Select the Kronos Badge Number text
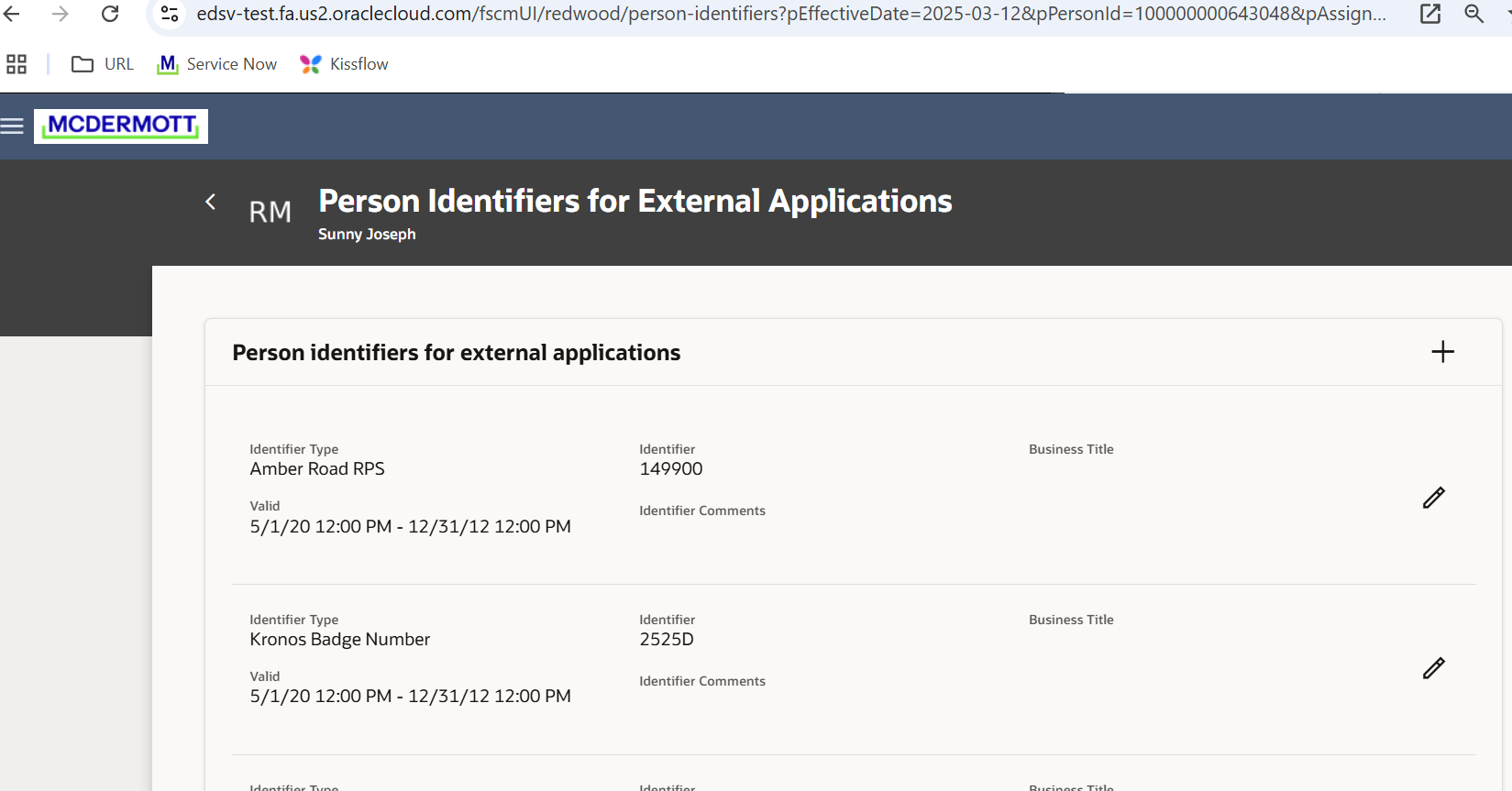This screenshot has height=791, width=1512. tap(340, 639)
